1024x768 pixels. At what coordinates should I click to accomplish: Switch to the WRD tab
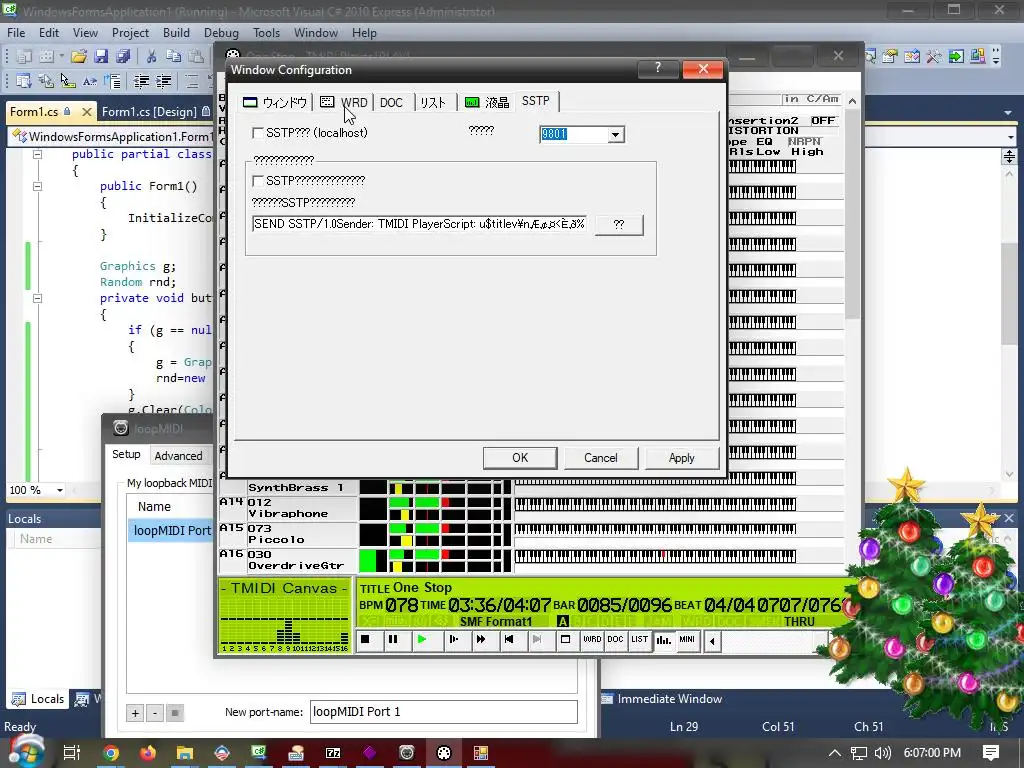tap(344, 103)
